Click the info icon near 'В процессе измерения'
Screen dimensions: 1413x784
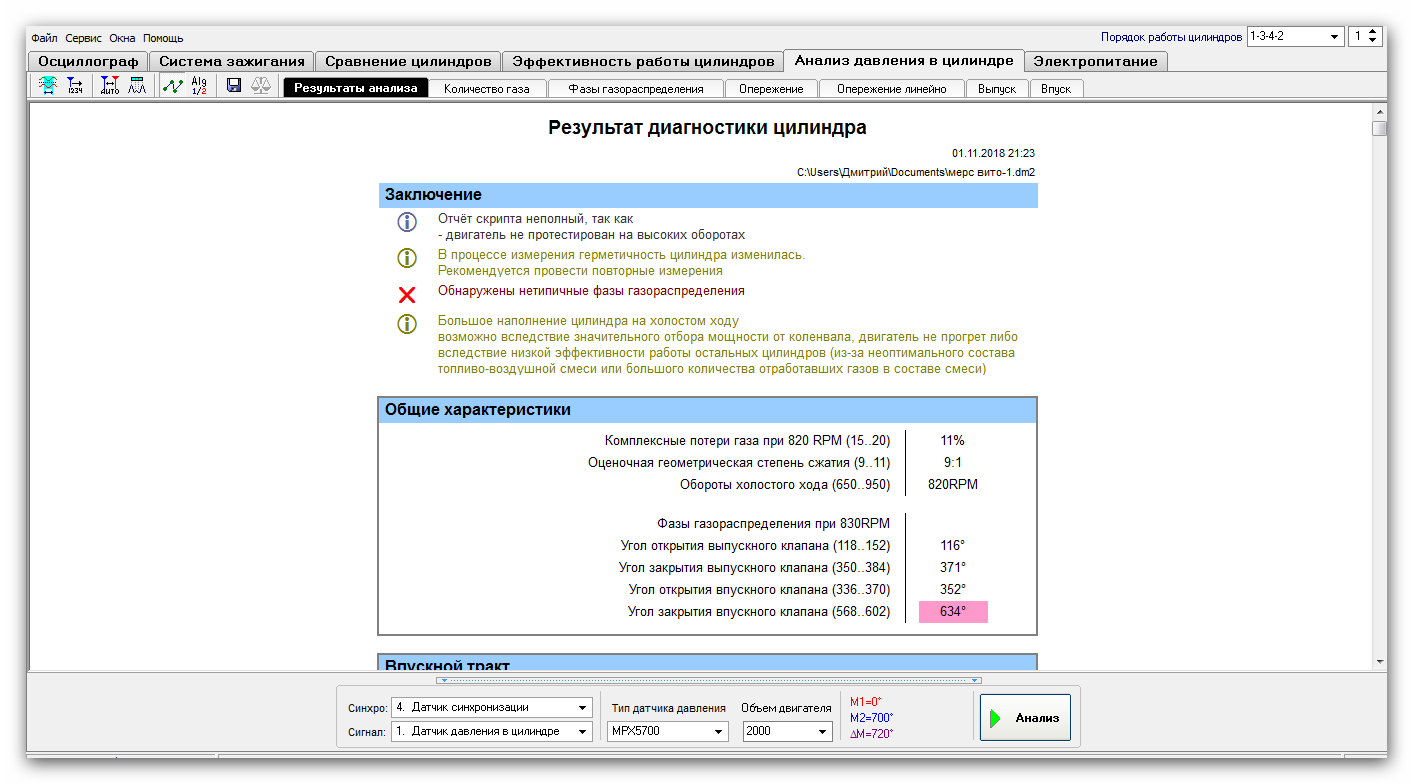pyautogui.click(x=407, y=258)
